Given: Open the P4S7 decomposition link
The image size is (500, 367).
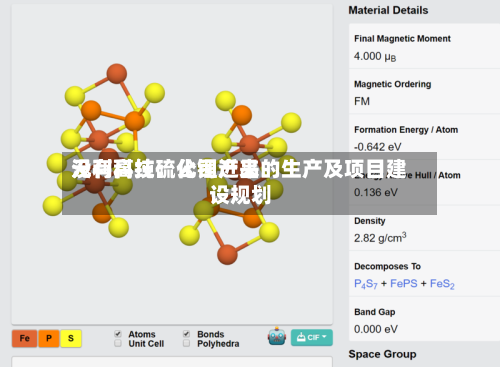Looking at the screenshot, I should point(366,284).
